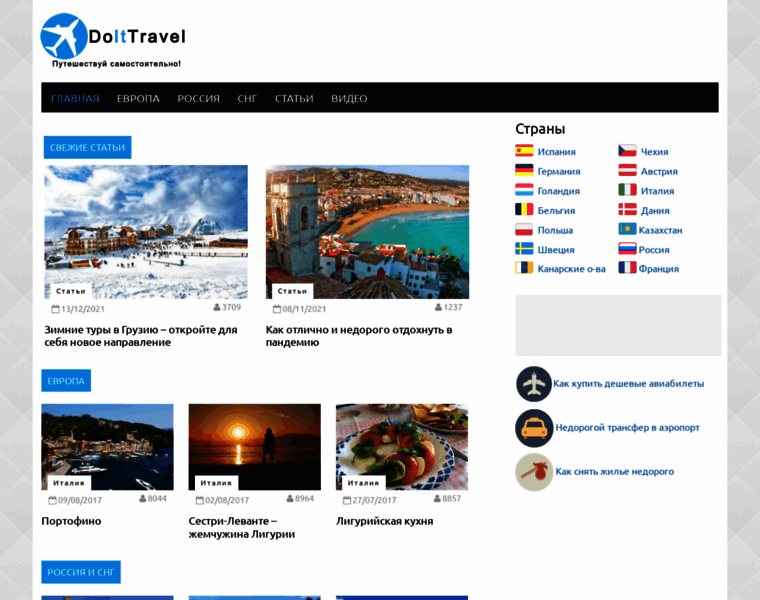
Task: Open the Канарские о-ва link
Action: (x=571, y=269)
